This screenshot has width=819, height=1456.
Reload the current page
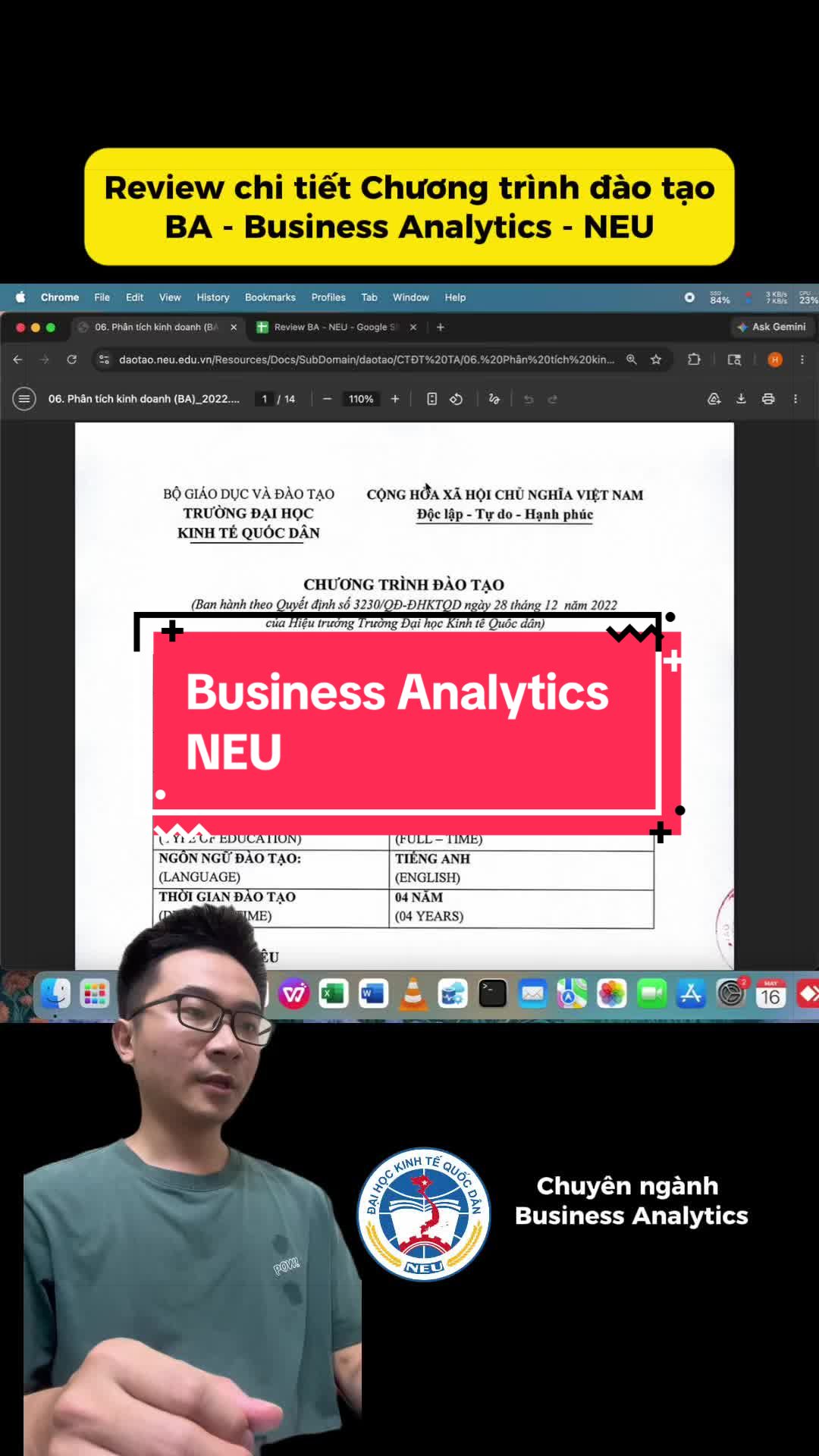coord(72,359)
